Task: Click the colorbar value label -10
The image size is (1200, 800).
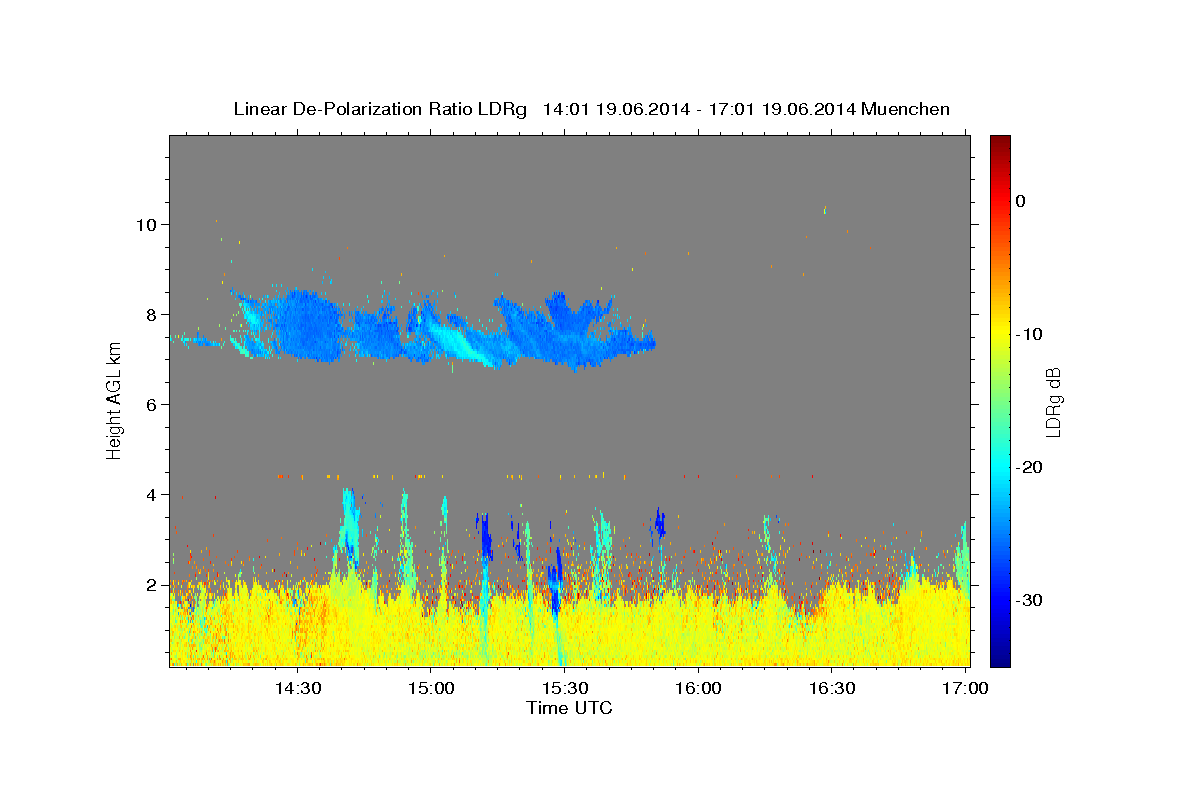Action: (1030, 334)
